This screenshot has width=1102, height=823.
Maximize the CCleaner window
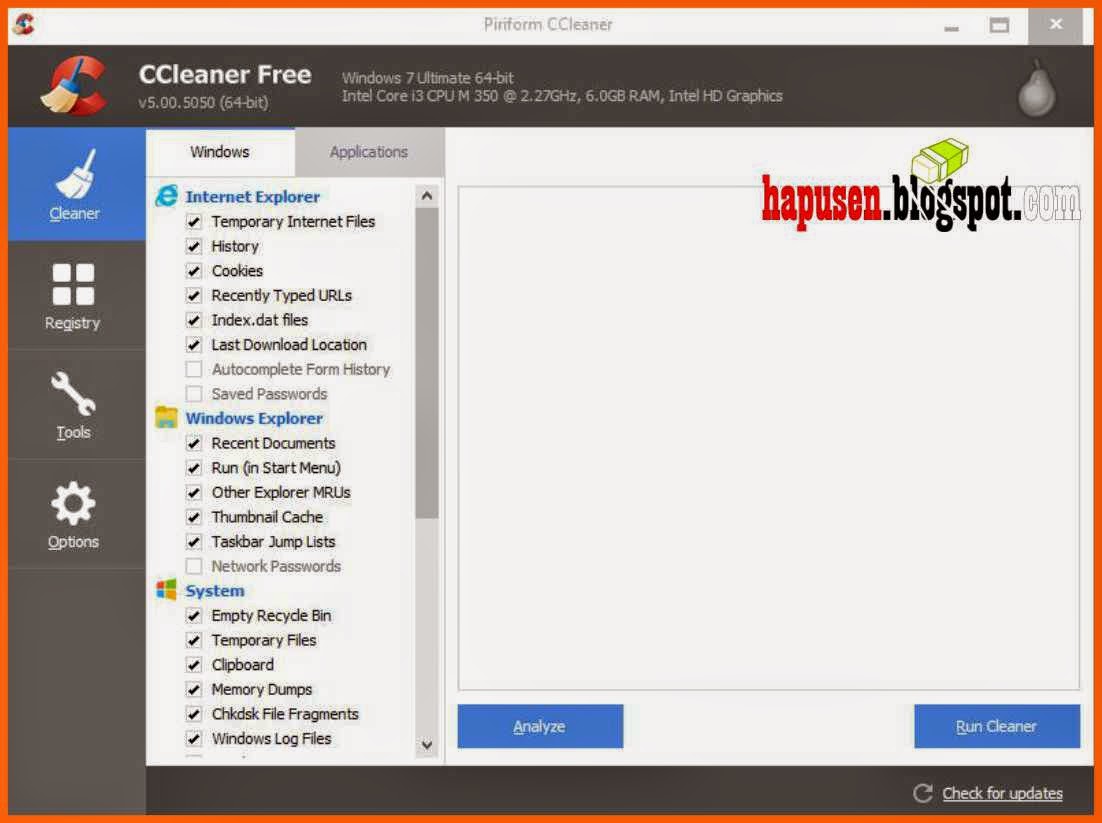click(999, 25)
